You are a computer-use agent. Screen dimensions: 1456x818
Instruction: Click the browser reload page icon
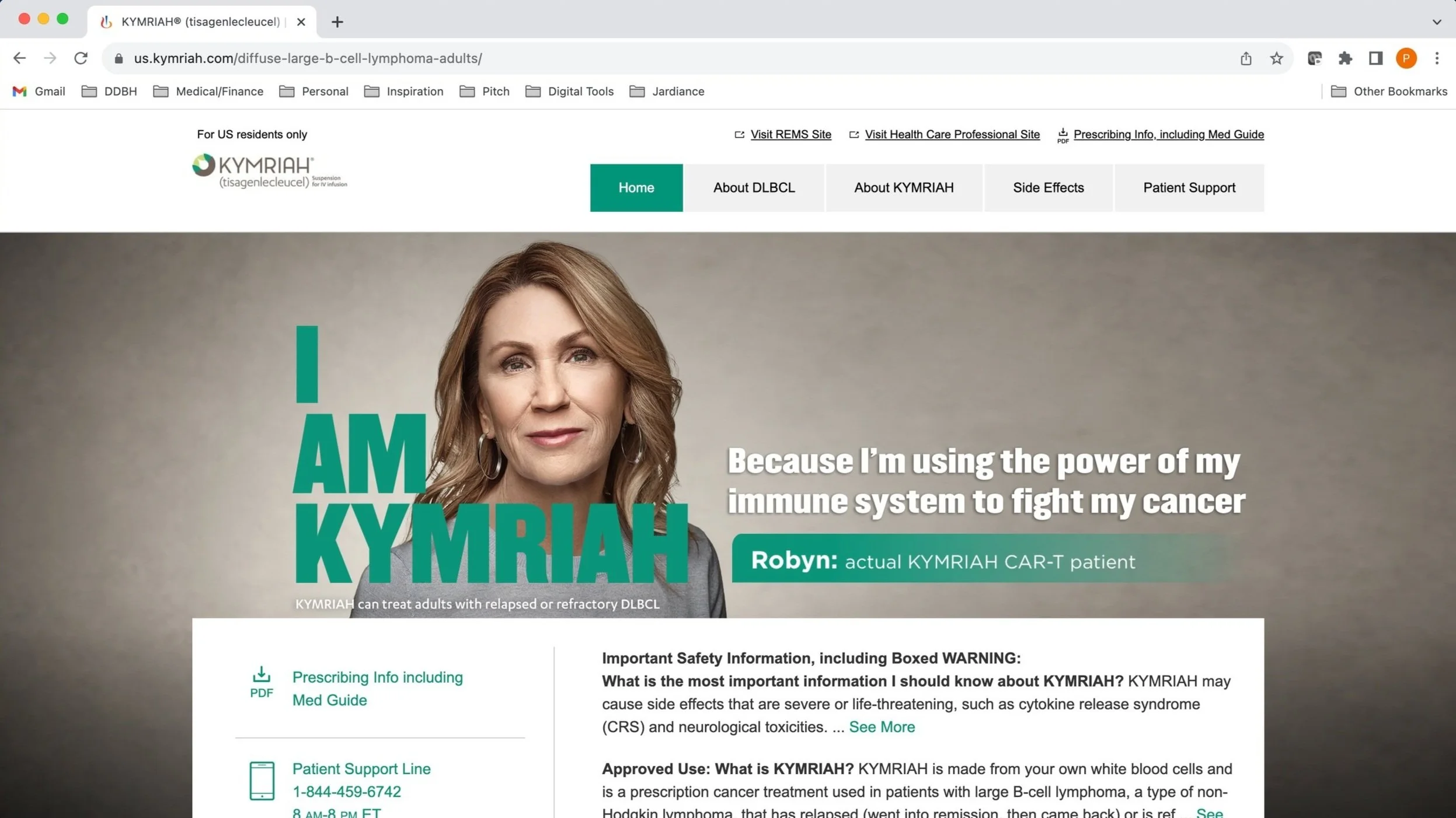pos(81,58)
